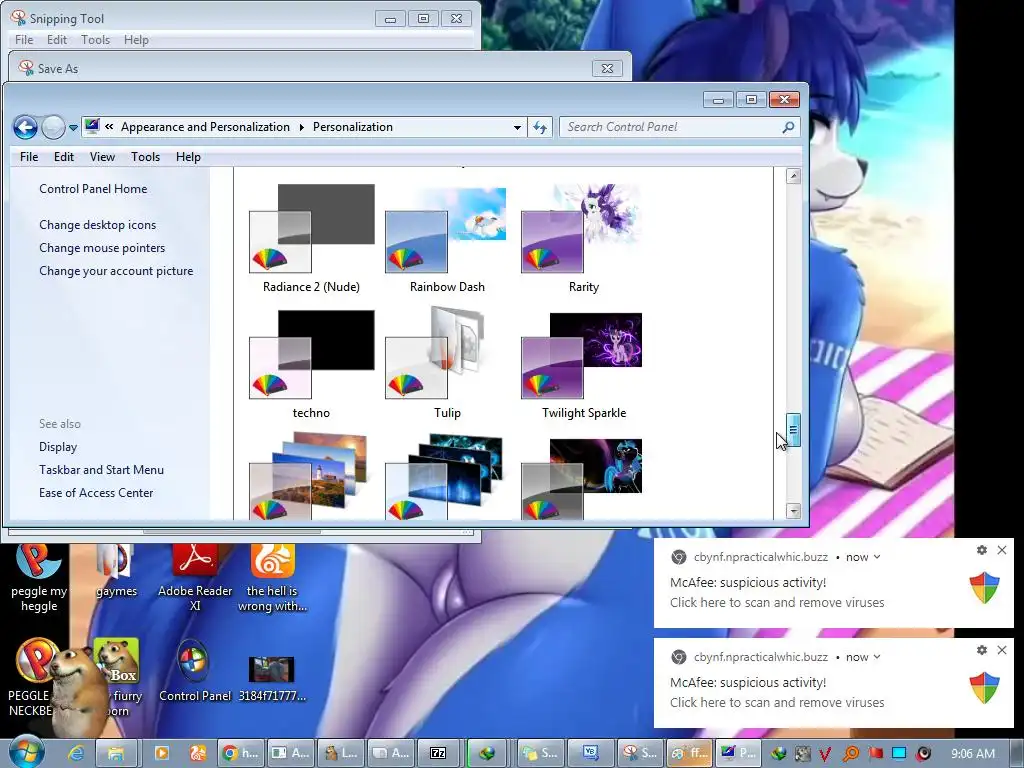This screenshot has height=768, width=1024.
Task: Click the red flag tray icon
Action: click(876, 754)
